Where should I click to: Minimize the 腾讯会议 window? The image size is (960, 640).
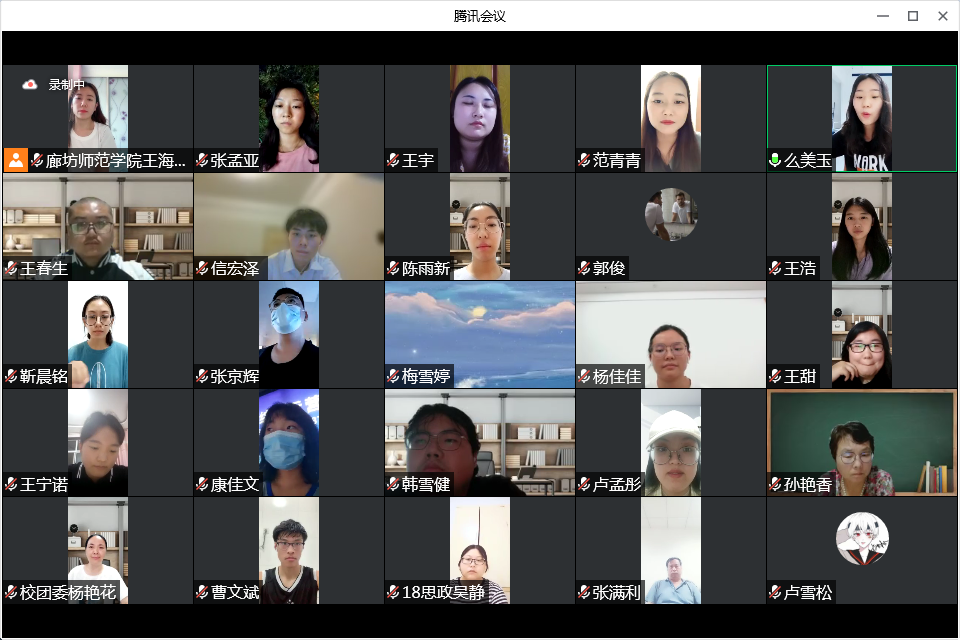pos(883,16)
